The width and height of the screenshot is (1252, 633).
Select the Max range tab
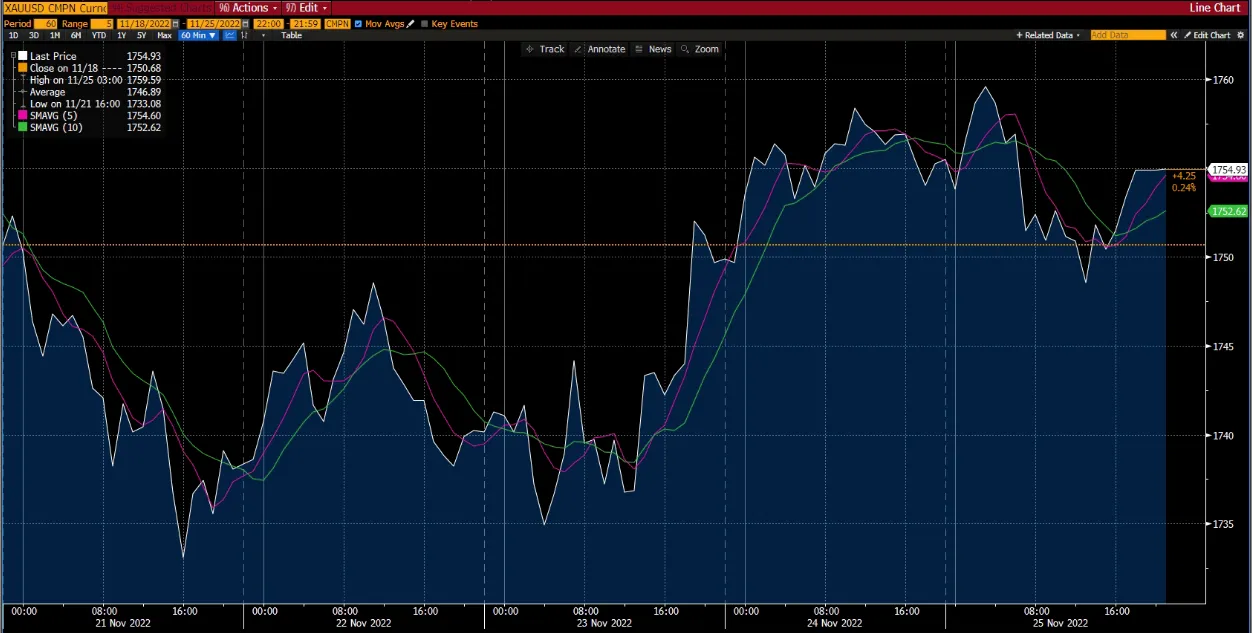tap(164, 35)
